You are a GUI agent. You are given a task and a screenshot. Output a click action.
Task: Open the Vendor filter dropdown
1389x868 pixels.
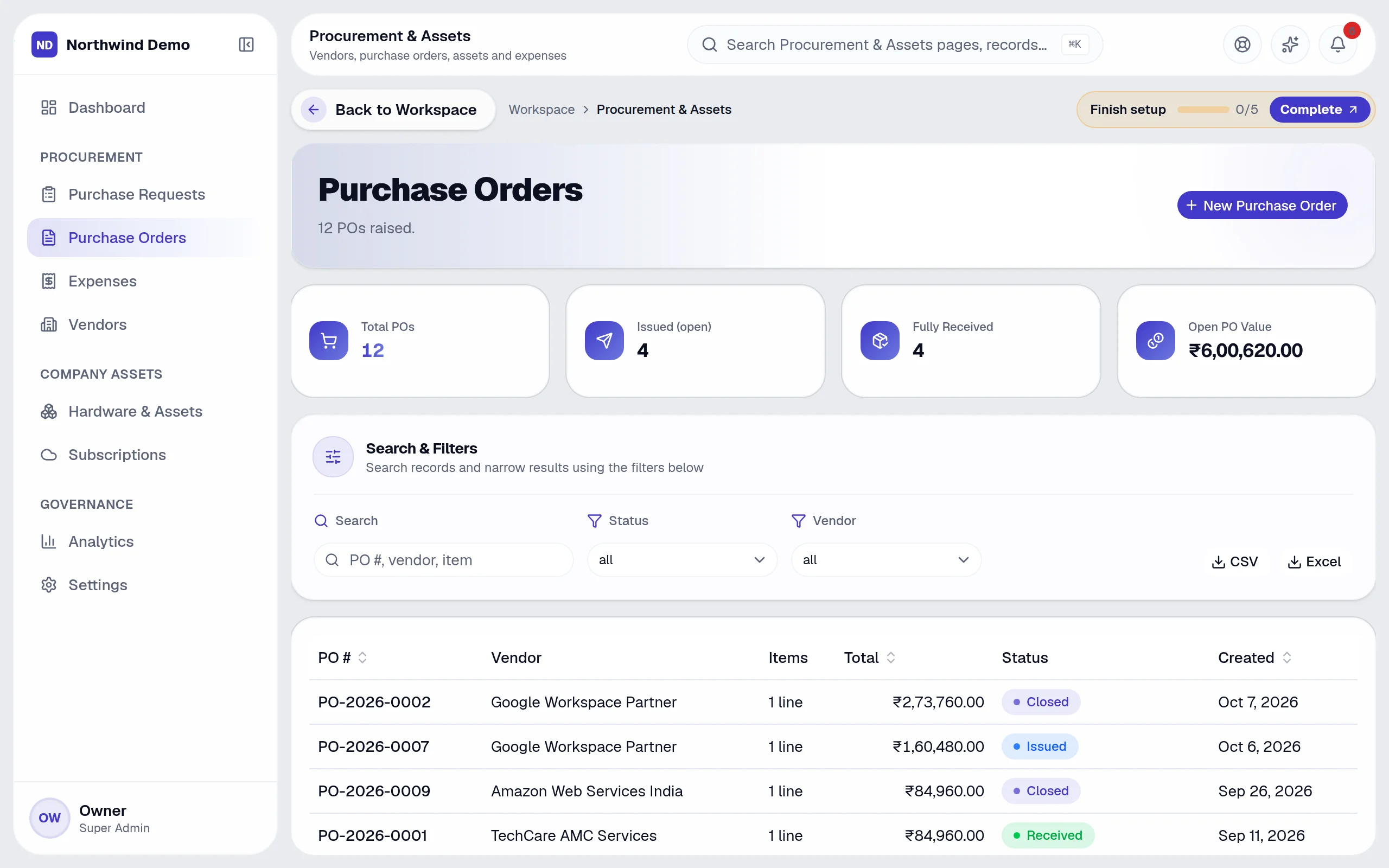(x=885, y=560)
